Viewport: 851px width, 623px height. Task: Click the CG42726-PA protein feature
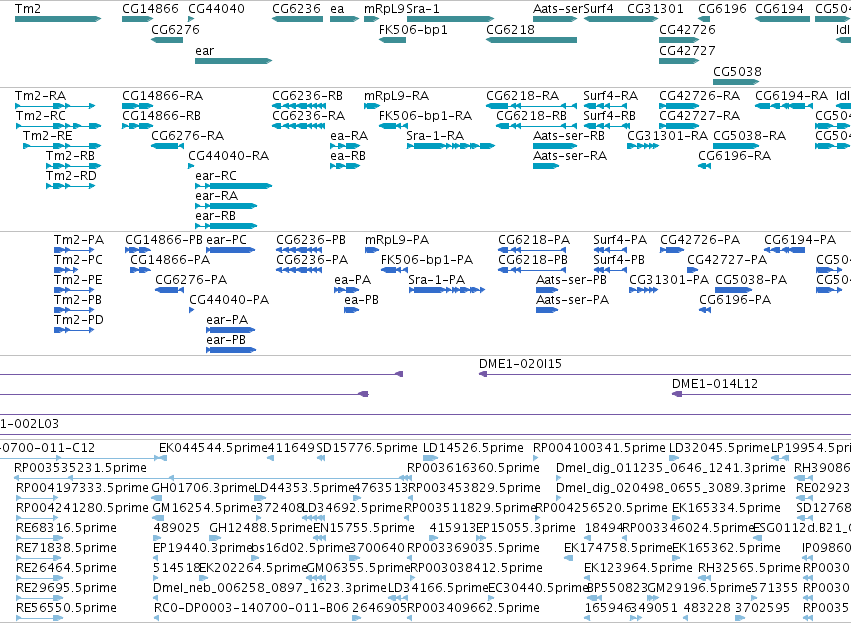coord(672,250)
